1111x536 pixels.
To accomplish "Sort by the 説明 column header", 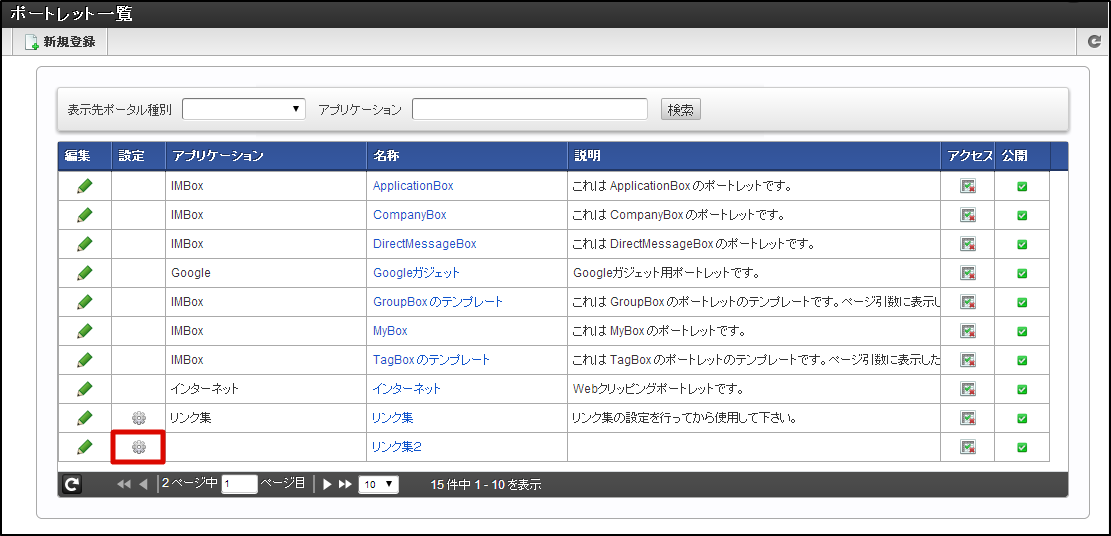I will pyautogui.click(x=754, y=156).
